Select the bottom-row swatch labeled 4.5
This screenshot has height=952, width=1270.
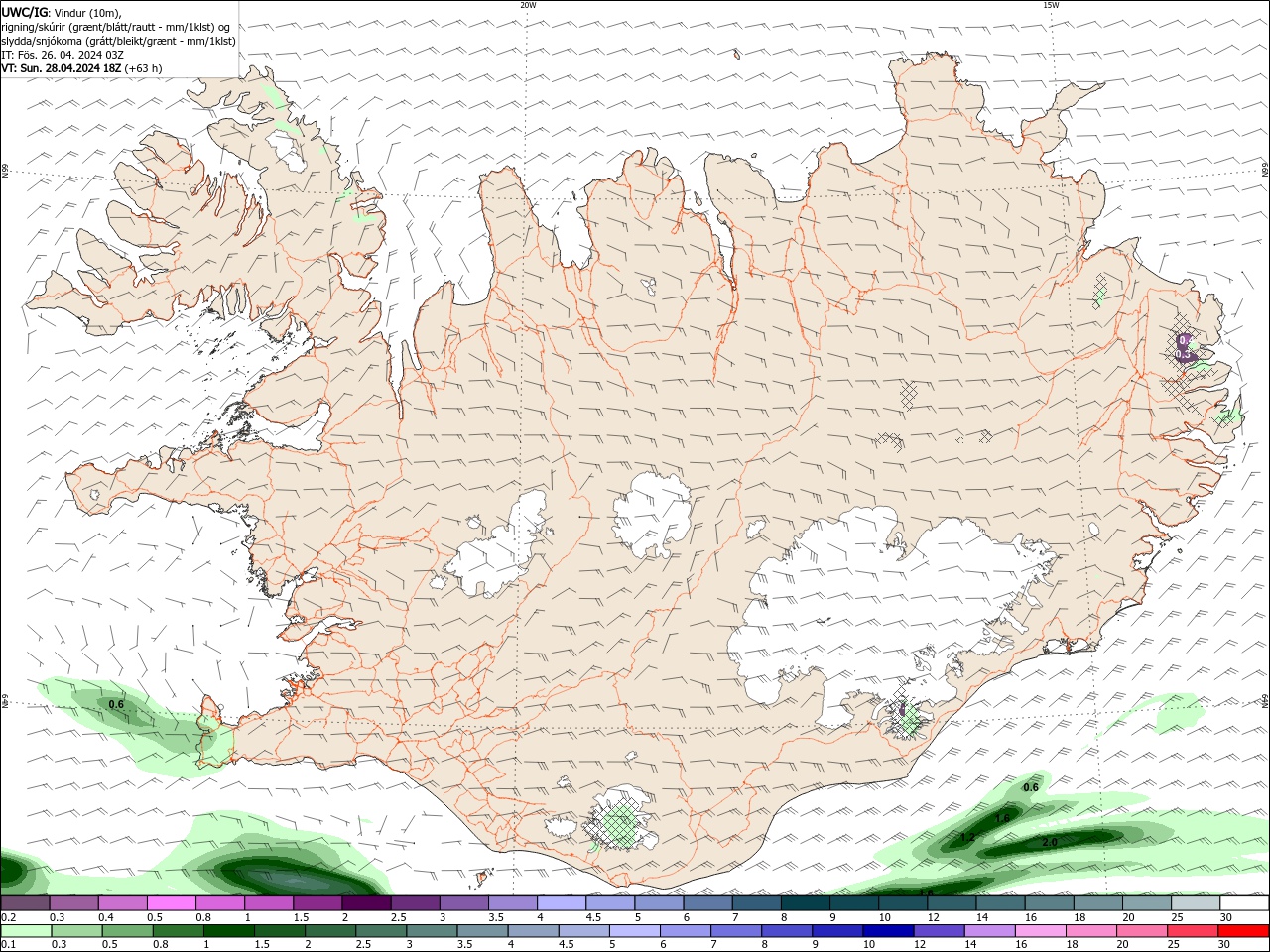[583, 931]
